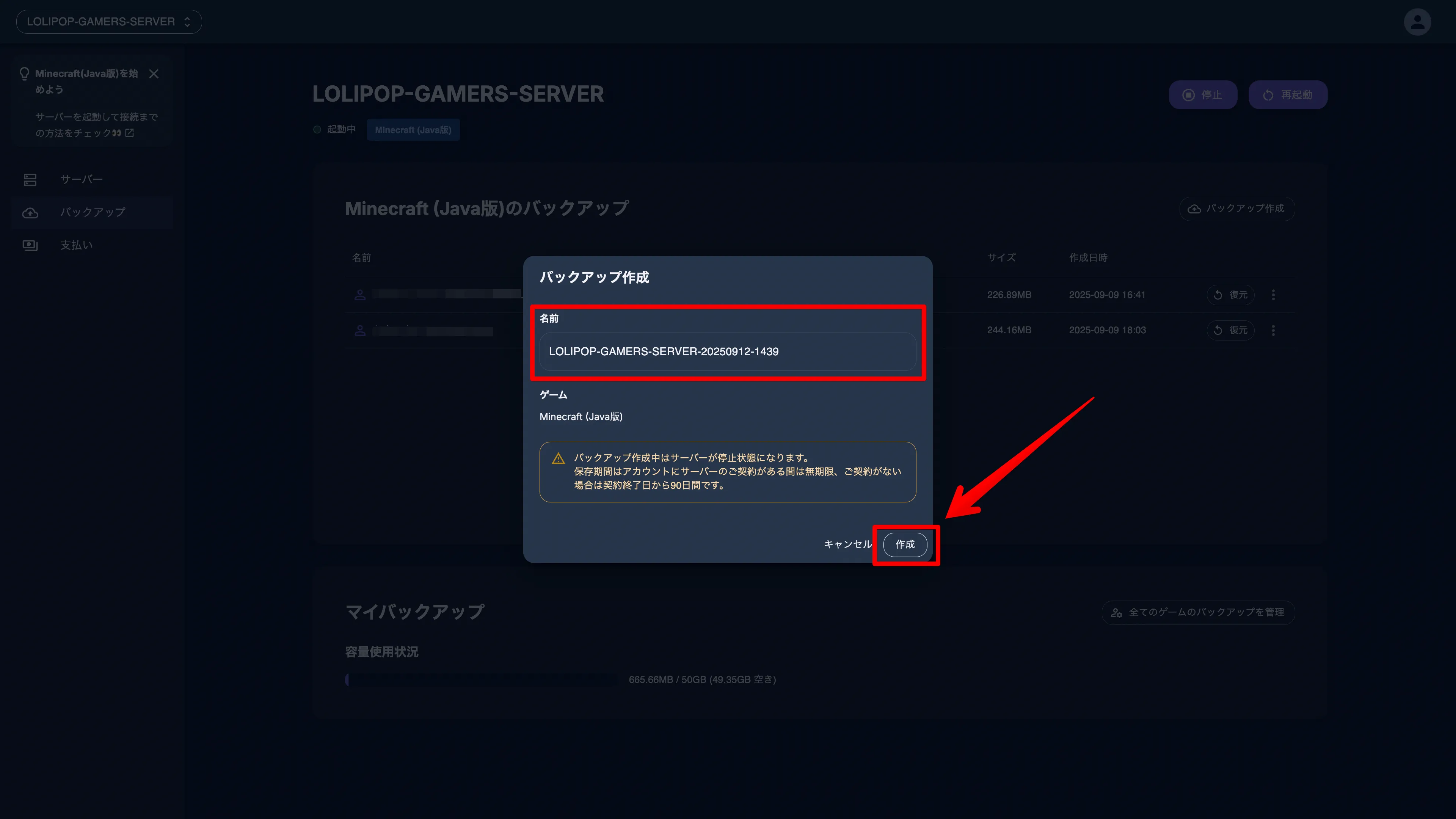This screenshot has width=1456, height=819.
Task: Click the storage usage progress bar
Action: [480, 680]
